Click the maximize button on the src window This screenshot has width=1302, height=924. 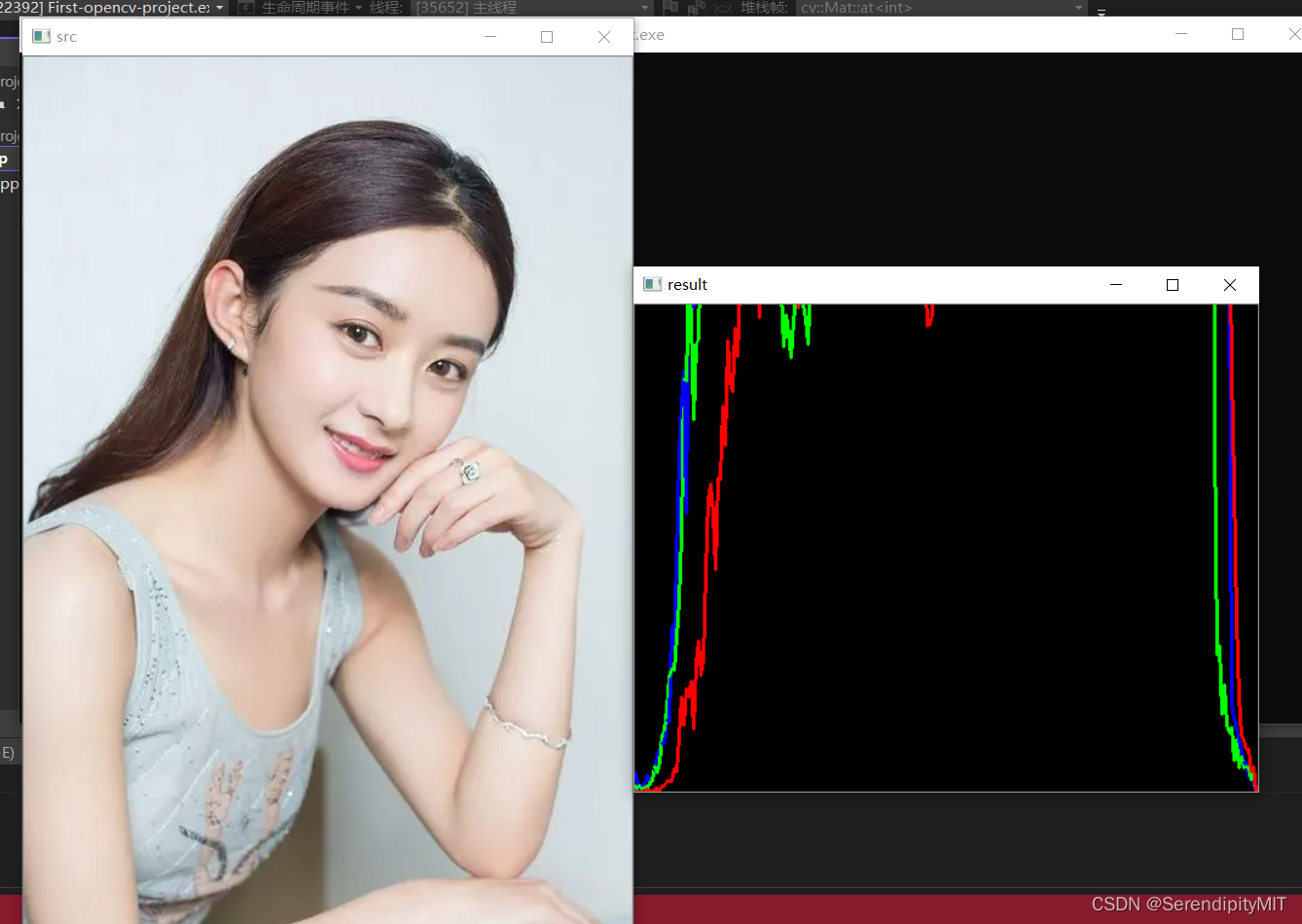[546, 36]
